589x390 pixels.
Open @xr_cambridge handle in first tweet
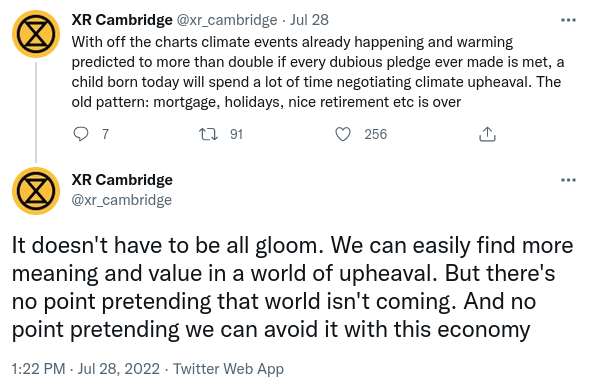pos(227,20)
